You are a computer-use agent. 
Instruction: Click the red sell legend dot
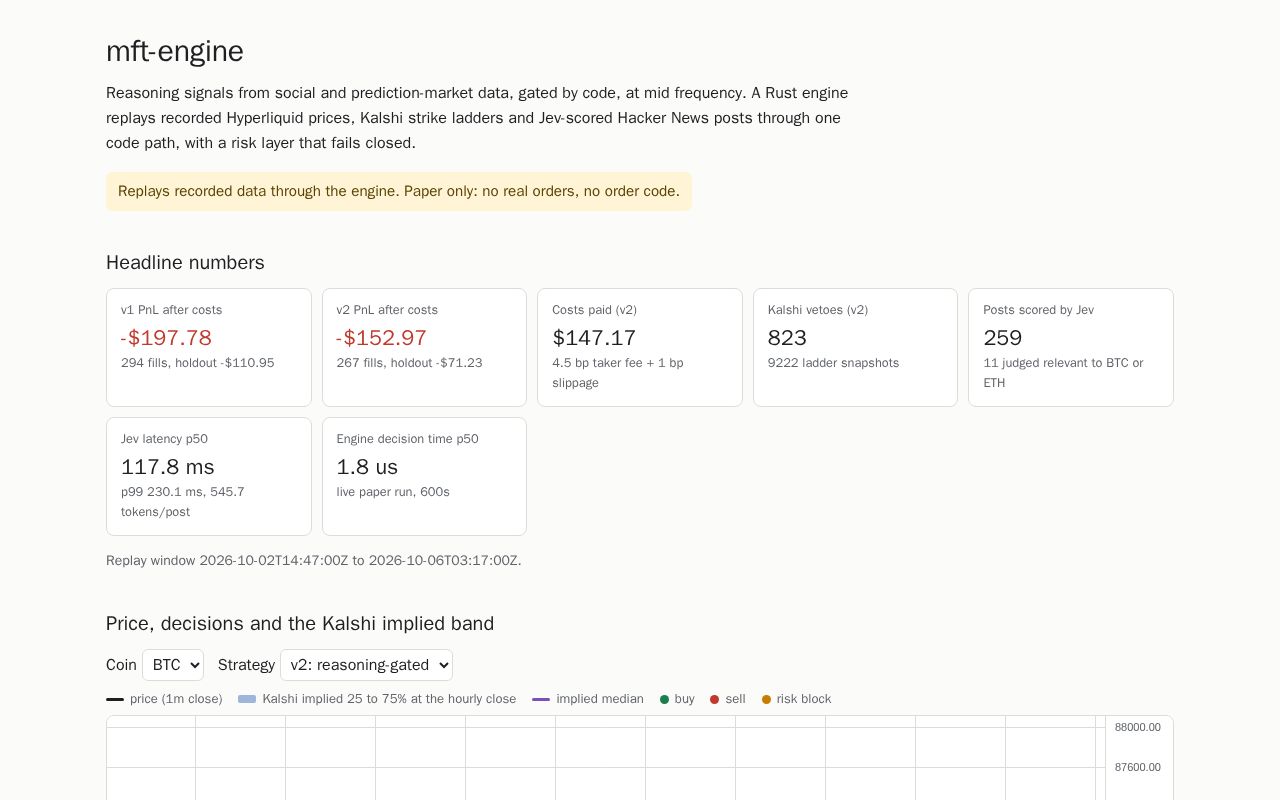point(714,699)
